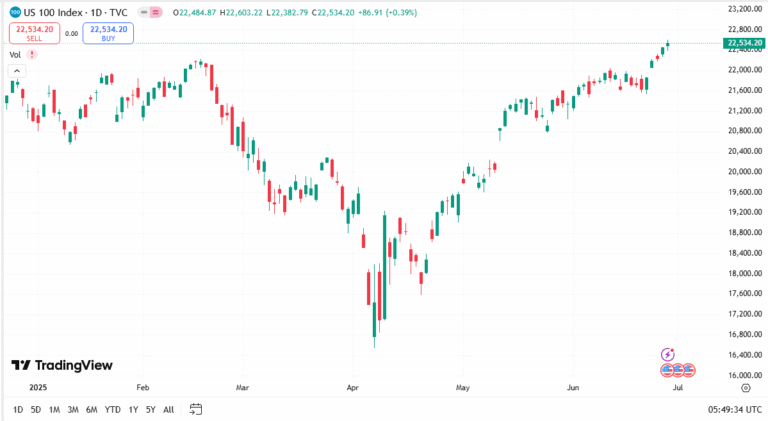This screenshot has height=421, width=768.
Task: Click the US 100 Index symbol logo
Action: click(14, 12)
